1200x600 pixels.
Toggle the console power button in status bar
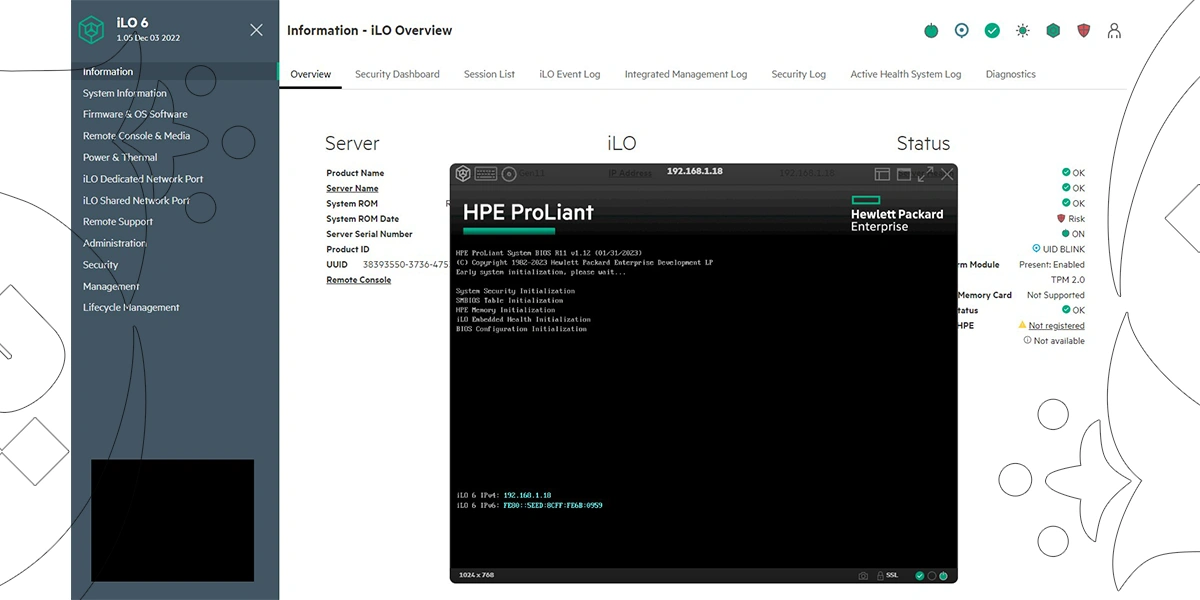pyautogui.click(x=943, y=576)
